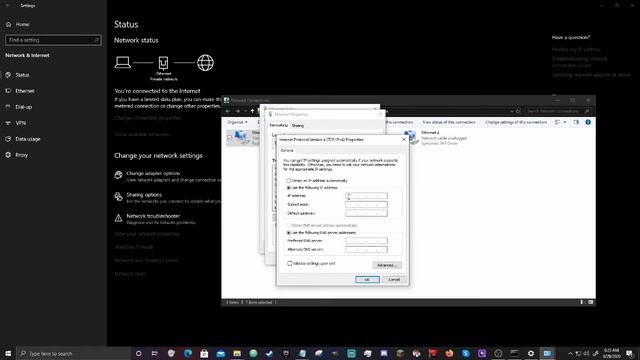Screen dimensions: 640x360
Task: Open Cortana circle on taskbar
Action: click(139, 353)
